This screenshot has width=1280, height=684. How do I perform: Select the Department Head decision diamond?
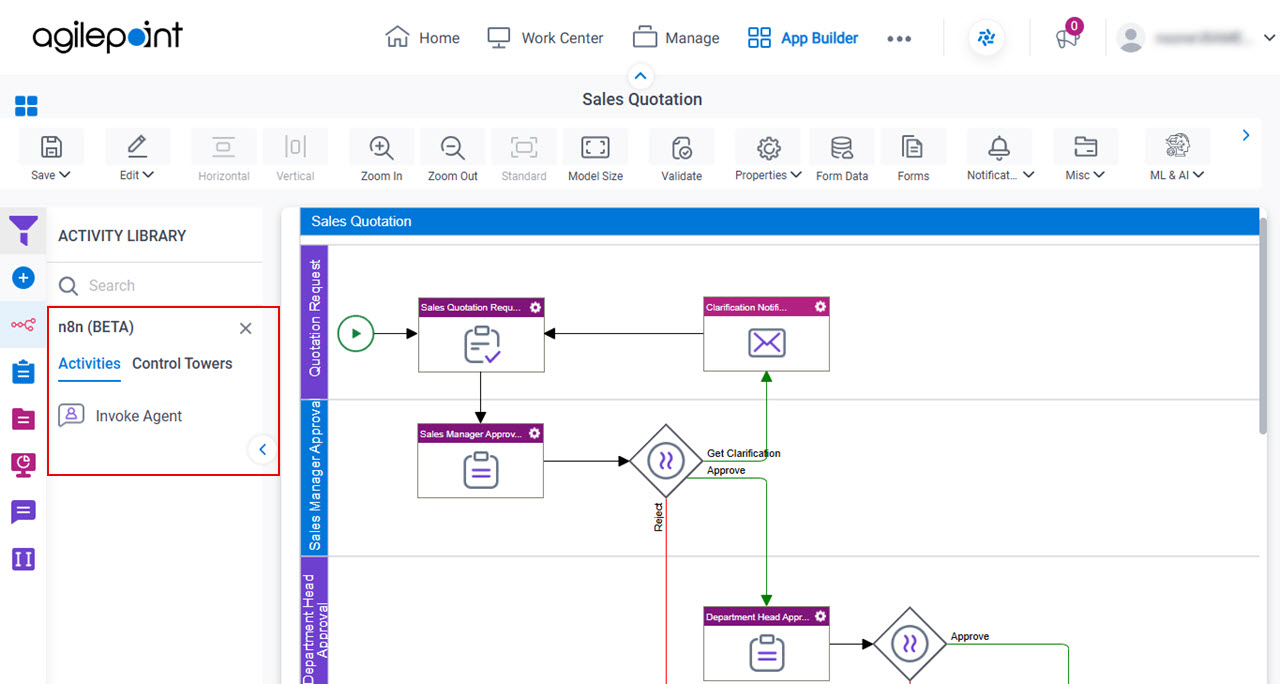[x=910, y=644]
